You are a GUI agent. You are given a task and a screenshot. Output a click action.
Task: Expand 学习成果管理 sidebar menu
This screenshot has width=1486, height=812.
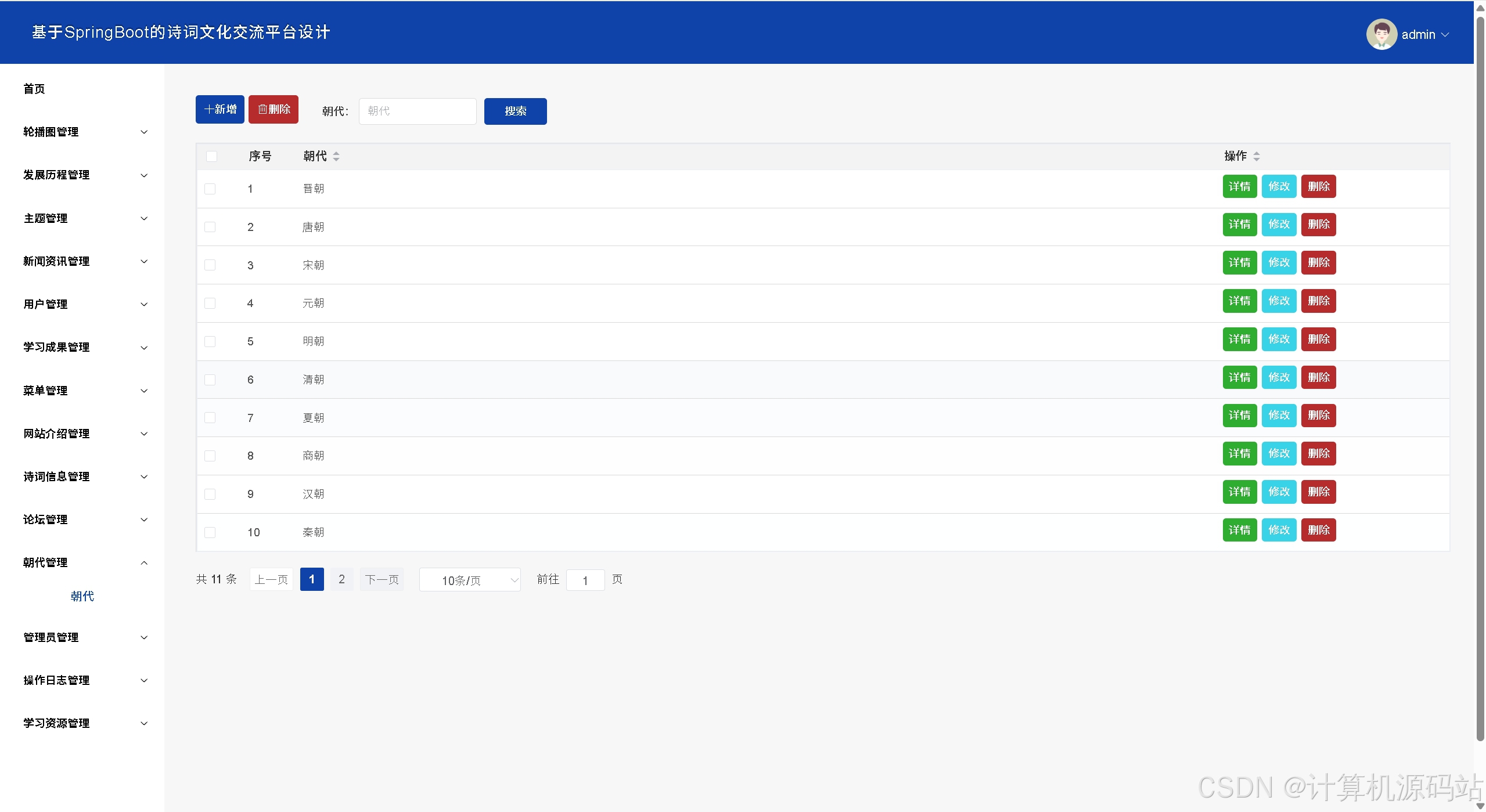(x=82, y=347)
